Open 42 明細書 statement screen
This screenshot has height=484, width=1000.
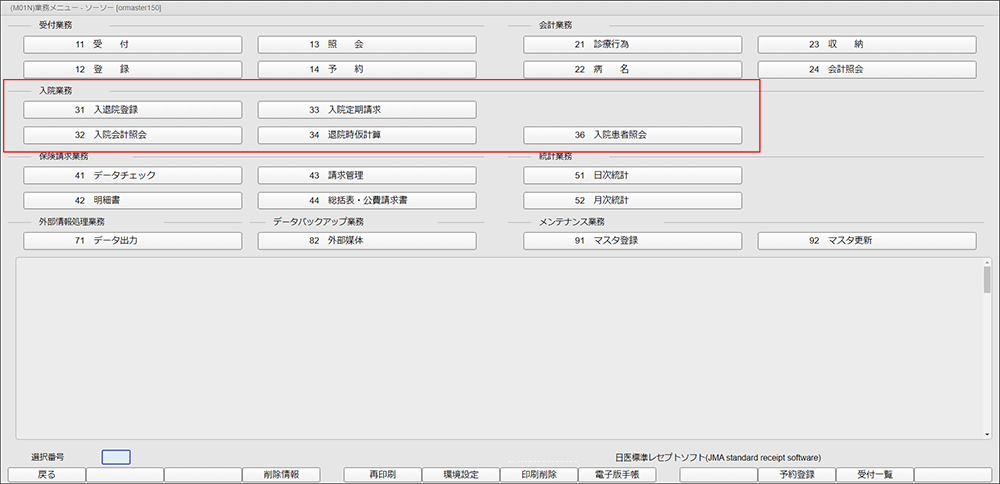pyautogui.click(x=133, y=200)
